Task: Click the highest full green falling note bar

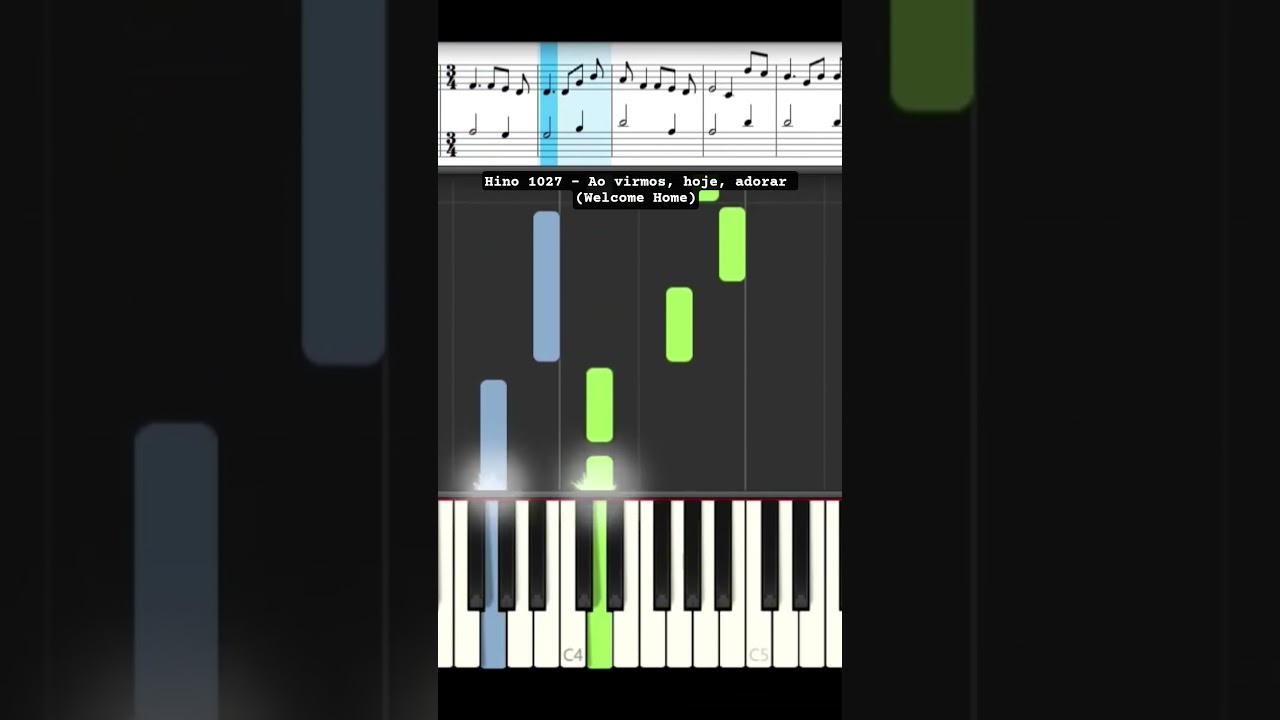Action: (x=732, y=244)
